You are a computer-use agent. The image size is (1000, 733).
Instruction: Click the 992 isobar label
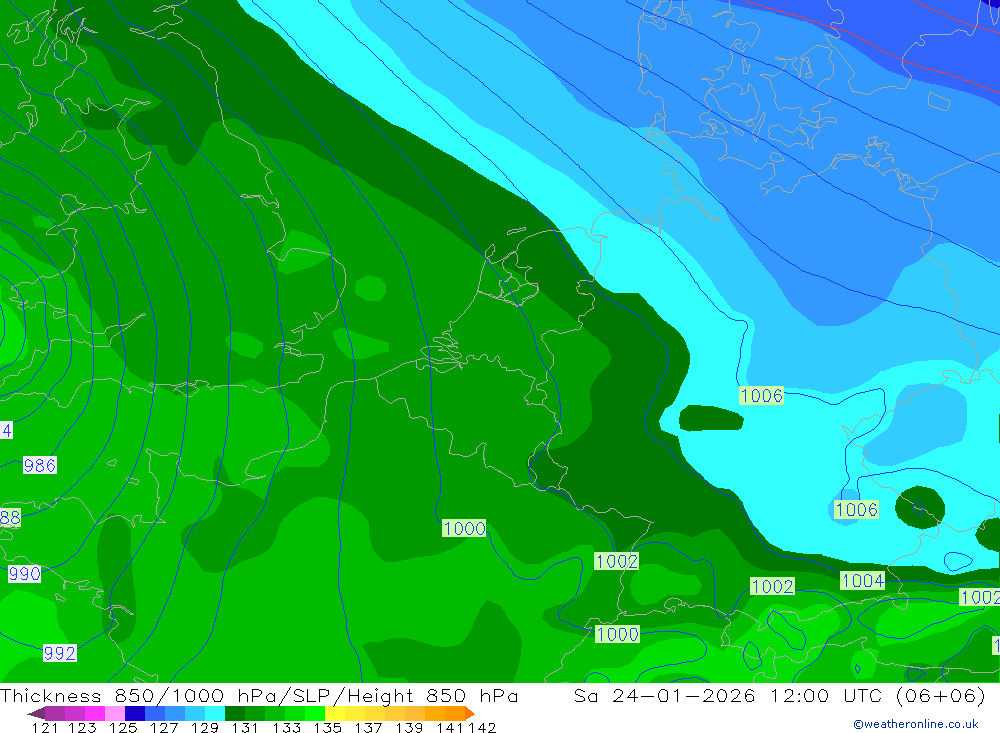click(60, 653)
